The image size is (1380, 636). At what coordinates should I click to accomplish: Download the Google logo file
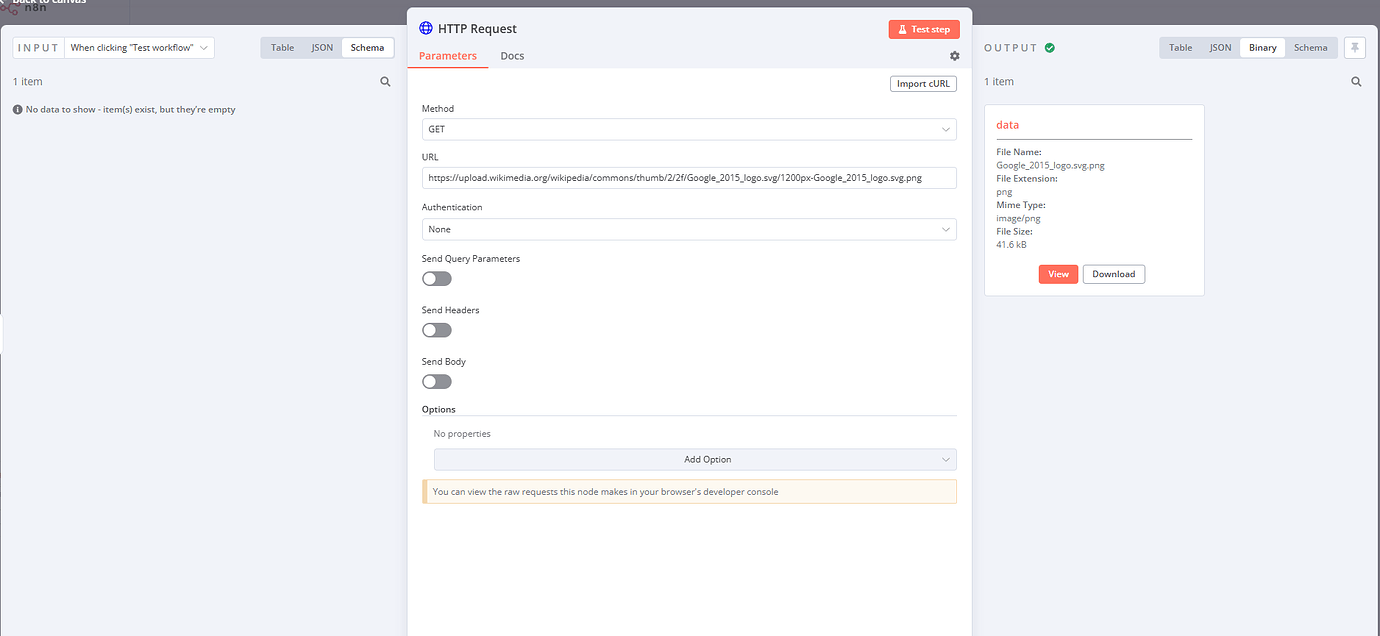point(1113,273)
